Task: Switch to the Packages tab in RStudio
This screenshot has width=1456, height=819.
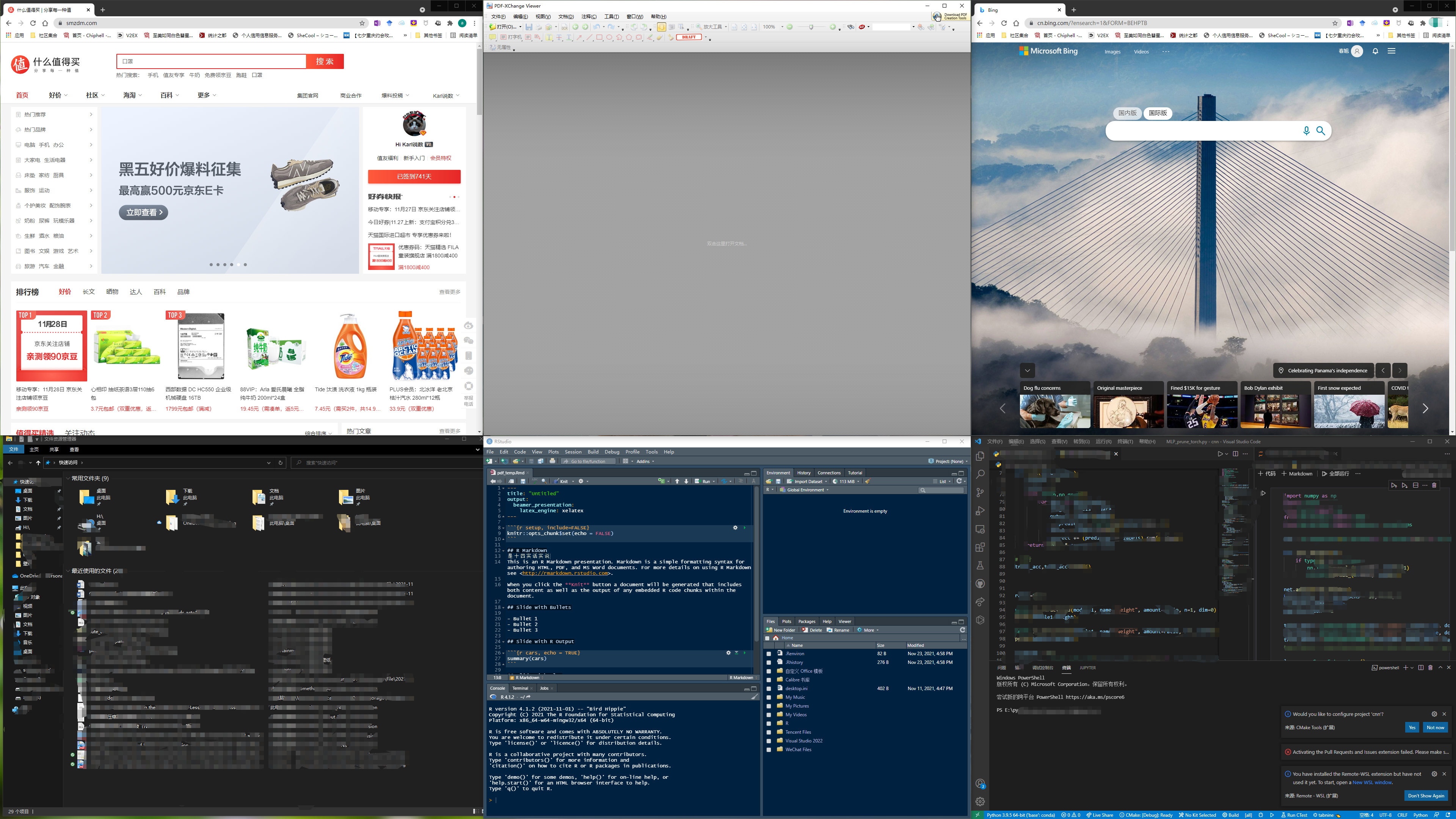Action: pyautogui.click(x=806, y=621)
